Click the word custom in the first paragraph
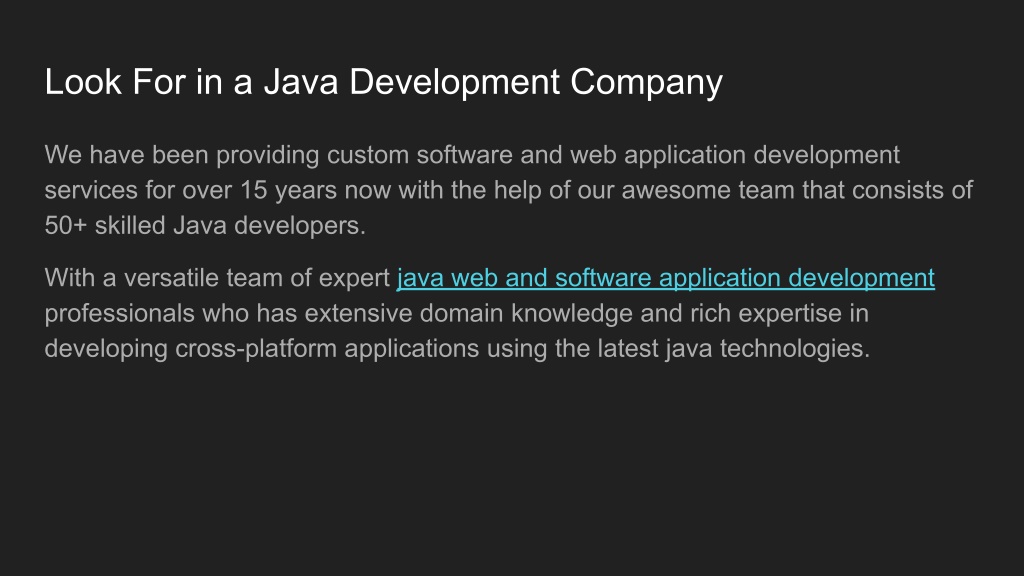This screenshot has width=1024, height=576. 368,155
